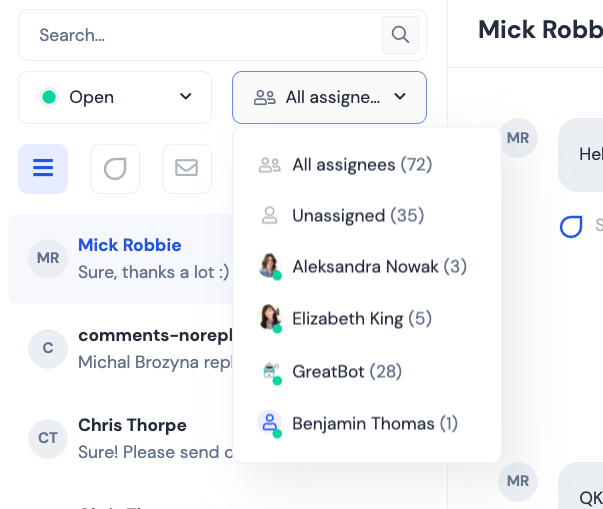This screenshot has width=603, height=509.
Task: Filter by email envelope icon
Action: pos(187,168)
